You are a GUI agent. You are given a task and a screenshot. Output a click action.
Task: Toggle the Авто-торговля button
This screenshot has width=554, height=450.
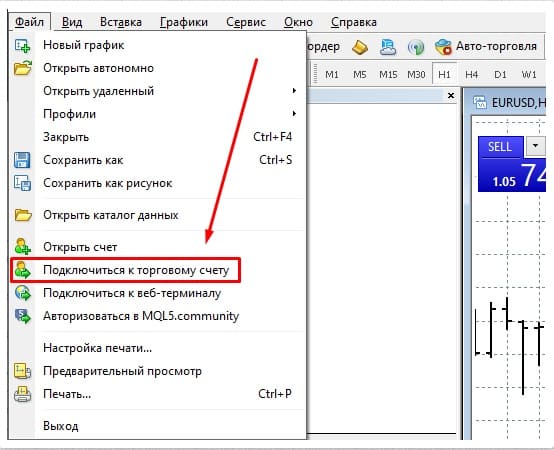point(486,46)
